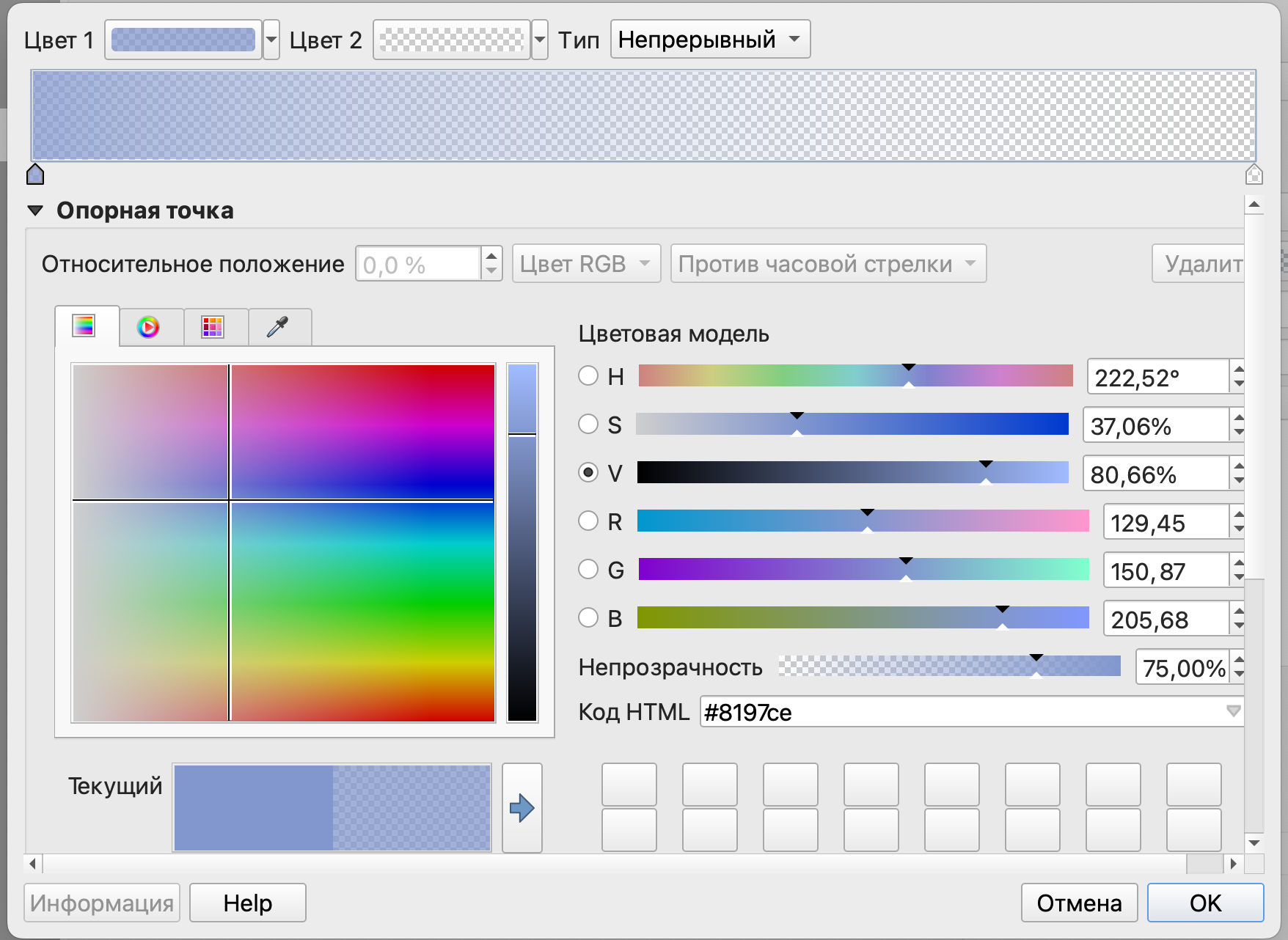This screenshot has height=940, width=1288.
Task: Open the HTML code format dropdown arrow
Action: [x=1233, y=711]
